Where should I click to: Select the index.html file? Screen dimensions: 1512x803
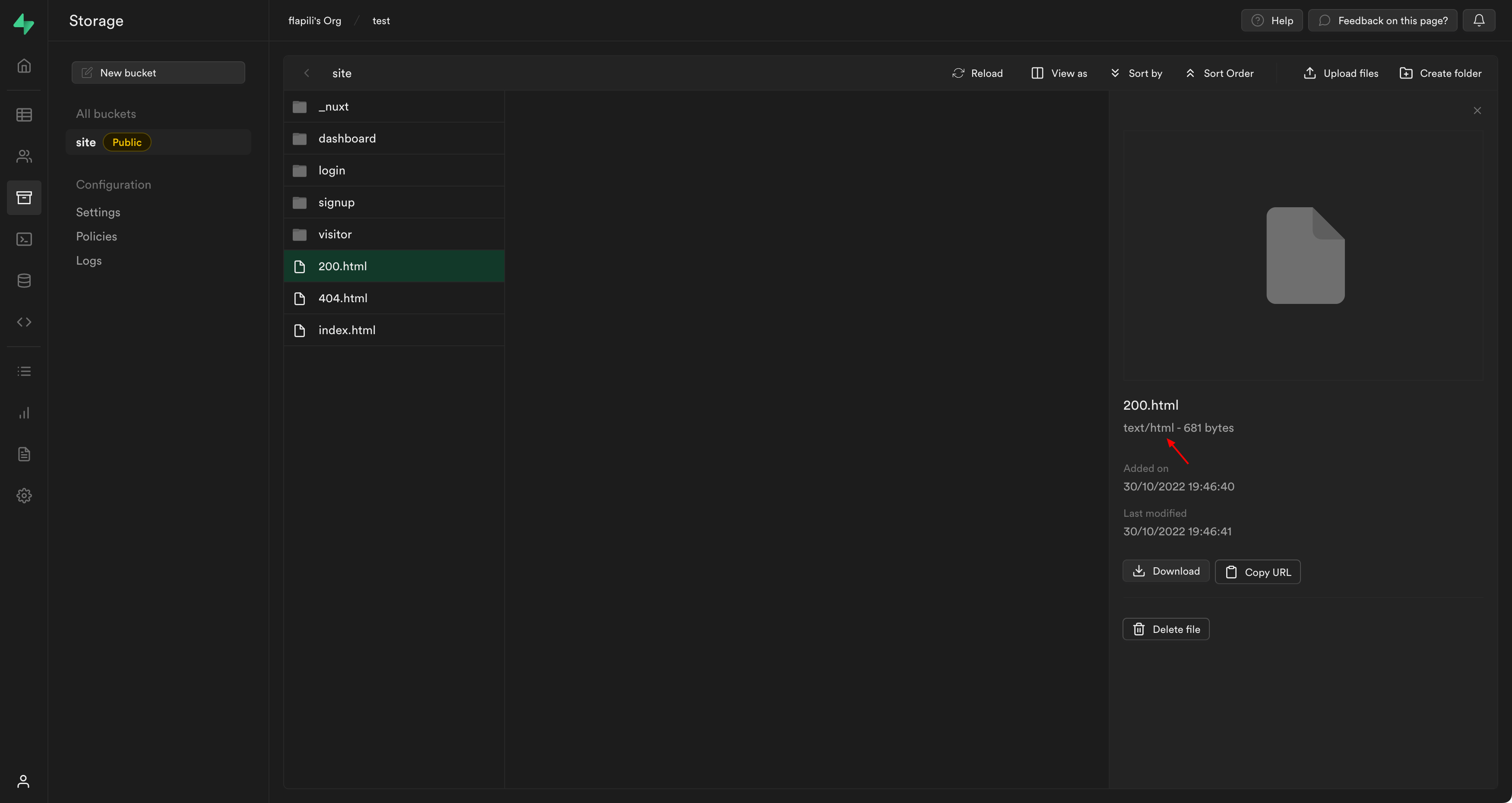click(x=347, y=330)
